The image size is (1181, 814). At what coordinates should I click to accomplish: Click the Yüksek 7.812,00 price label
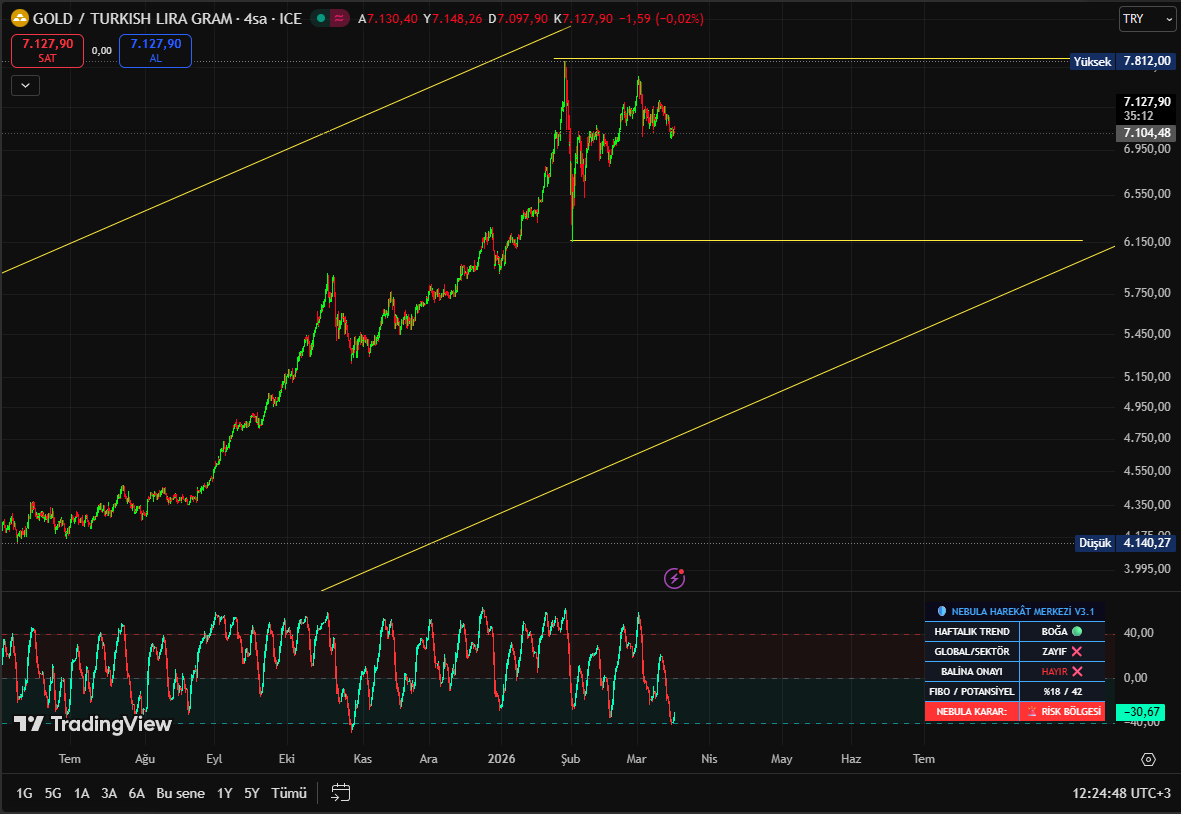pos(1122,61)
